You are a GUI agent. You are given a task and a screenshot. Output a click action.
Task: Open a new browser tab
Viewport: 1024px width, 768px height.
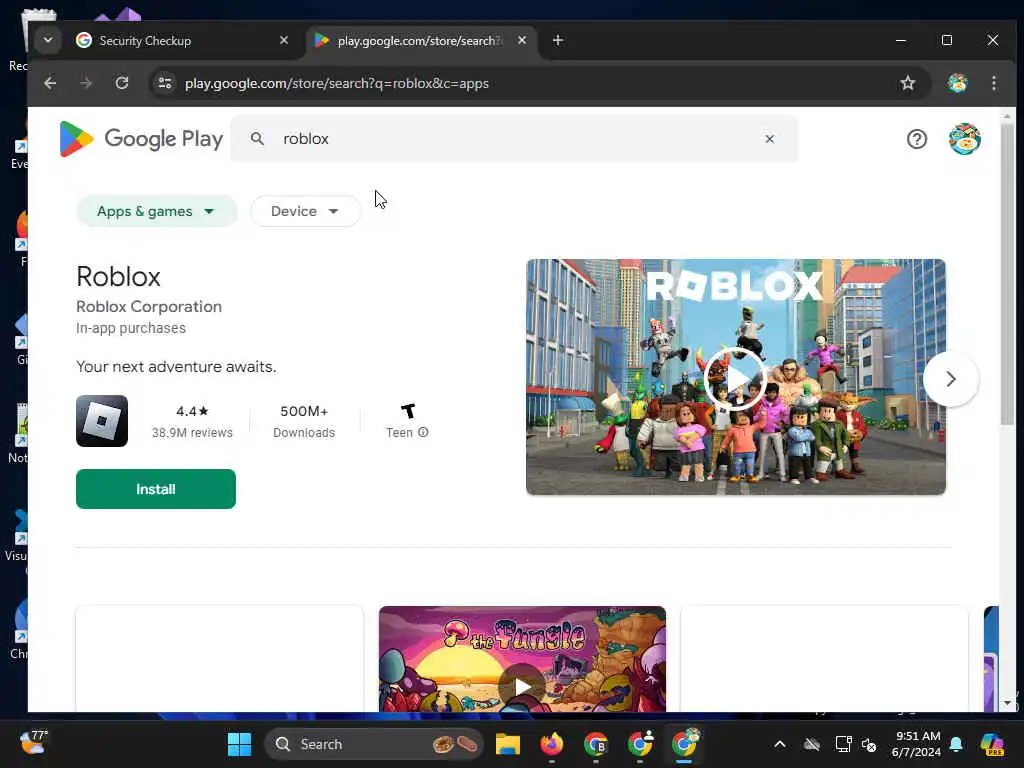[558, 40]
